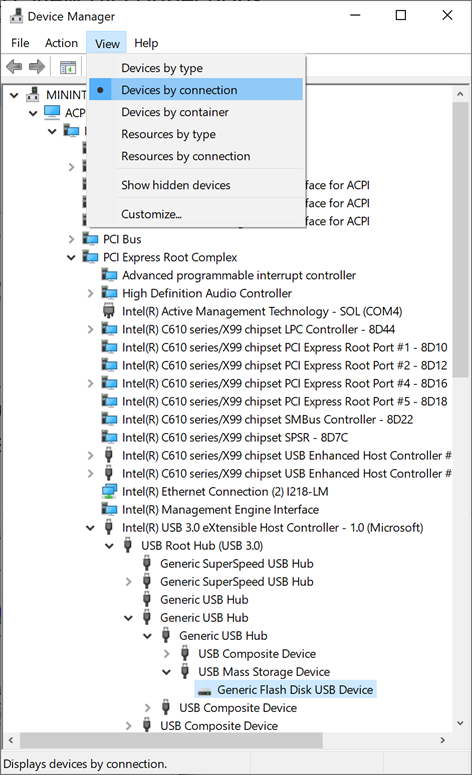Open the Customize... dialog
The image size is (472, 775).
(x=196, y=214)
